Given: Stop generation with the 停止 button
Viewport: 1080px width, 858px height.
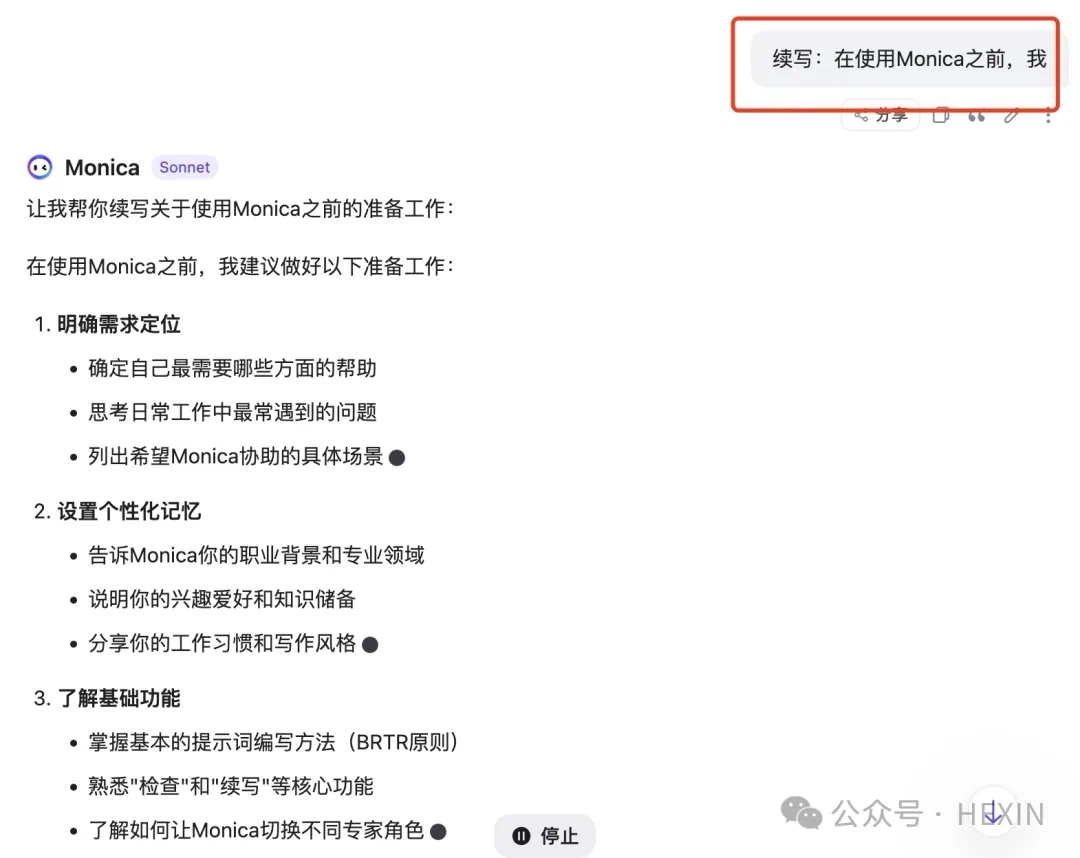Looking at the screenshot, I should pyautogui.click(x=545, y=836).
